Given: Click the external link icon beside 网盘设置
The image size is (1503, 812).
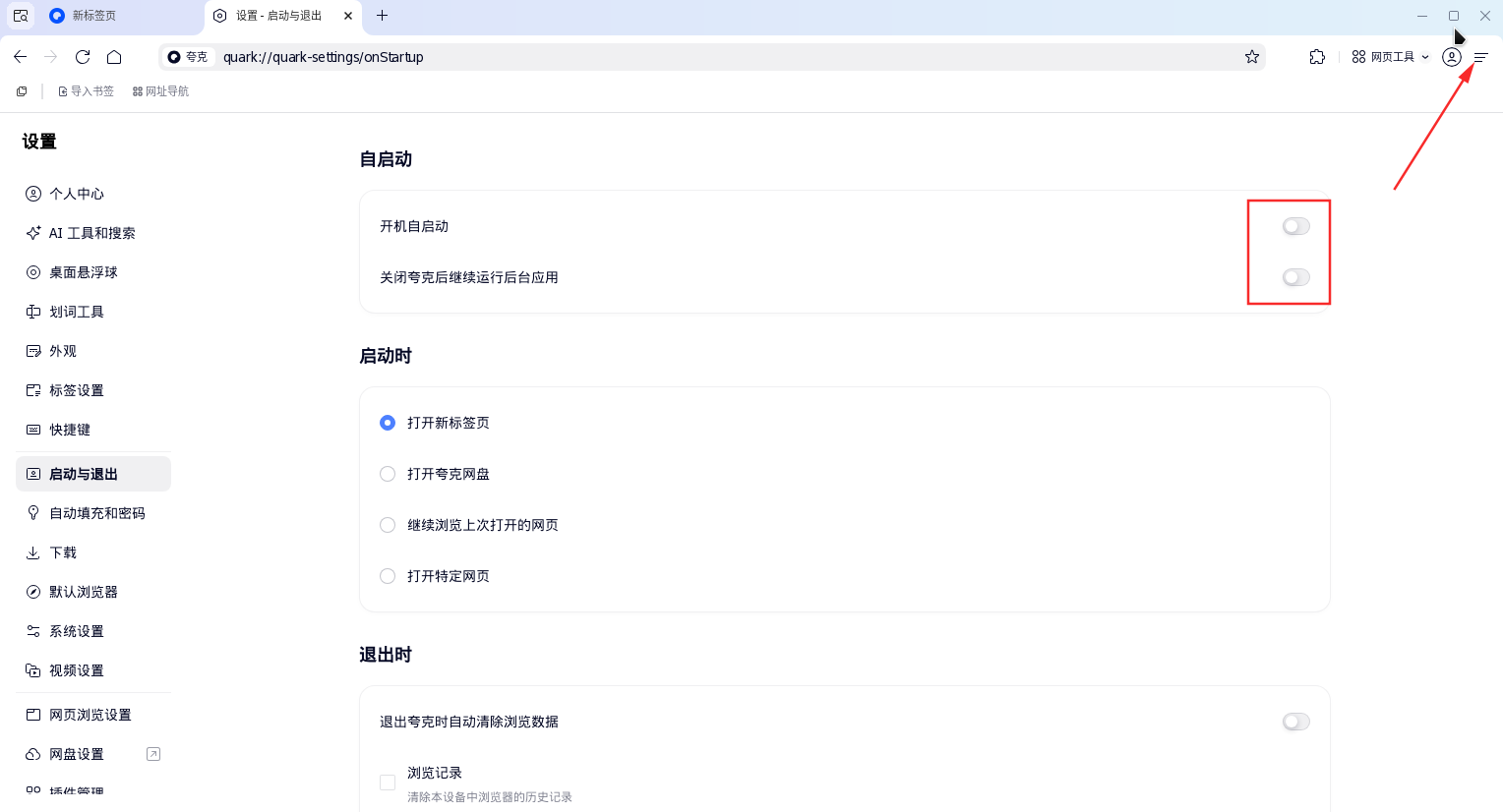Looking at the screenshot, I should [153, 754].
